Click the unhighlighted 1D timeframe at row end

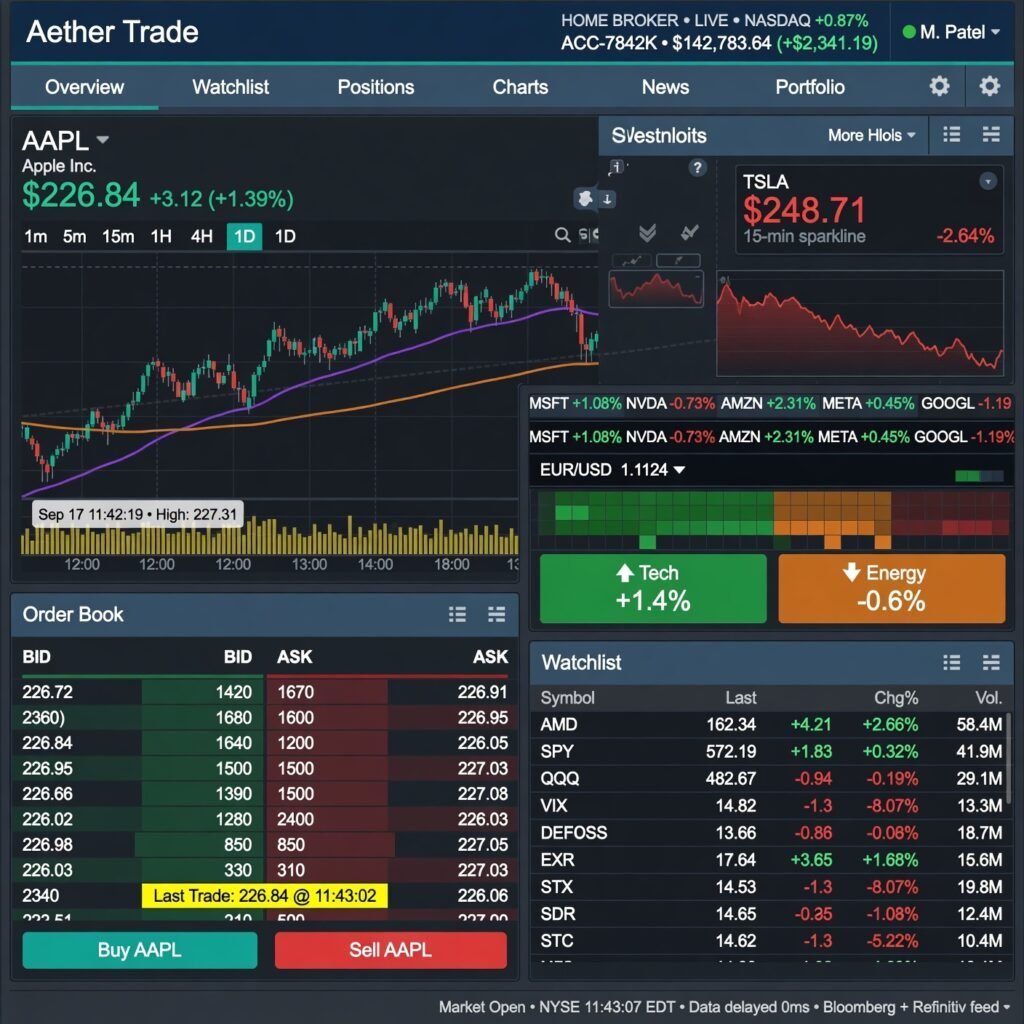(285, 236)
